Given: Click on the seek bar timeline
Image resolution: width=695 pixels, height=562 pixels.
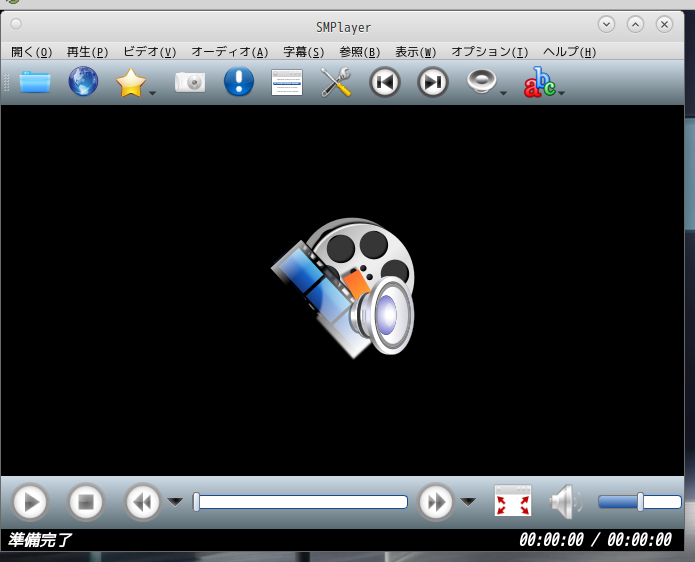Looking at the screenshot, I should [300, 502].
